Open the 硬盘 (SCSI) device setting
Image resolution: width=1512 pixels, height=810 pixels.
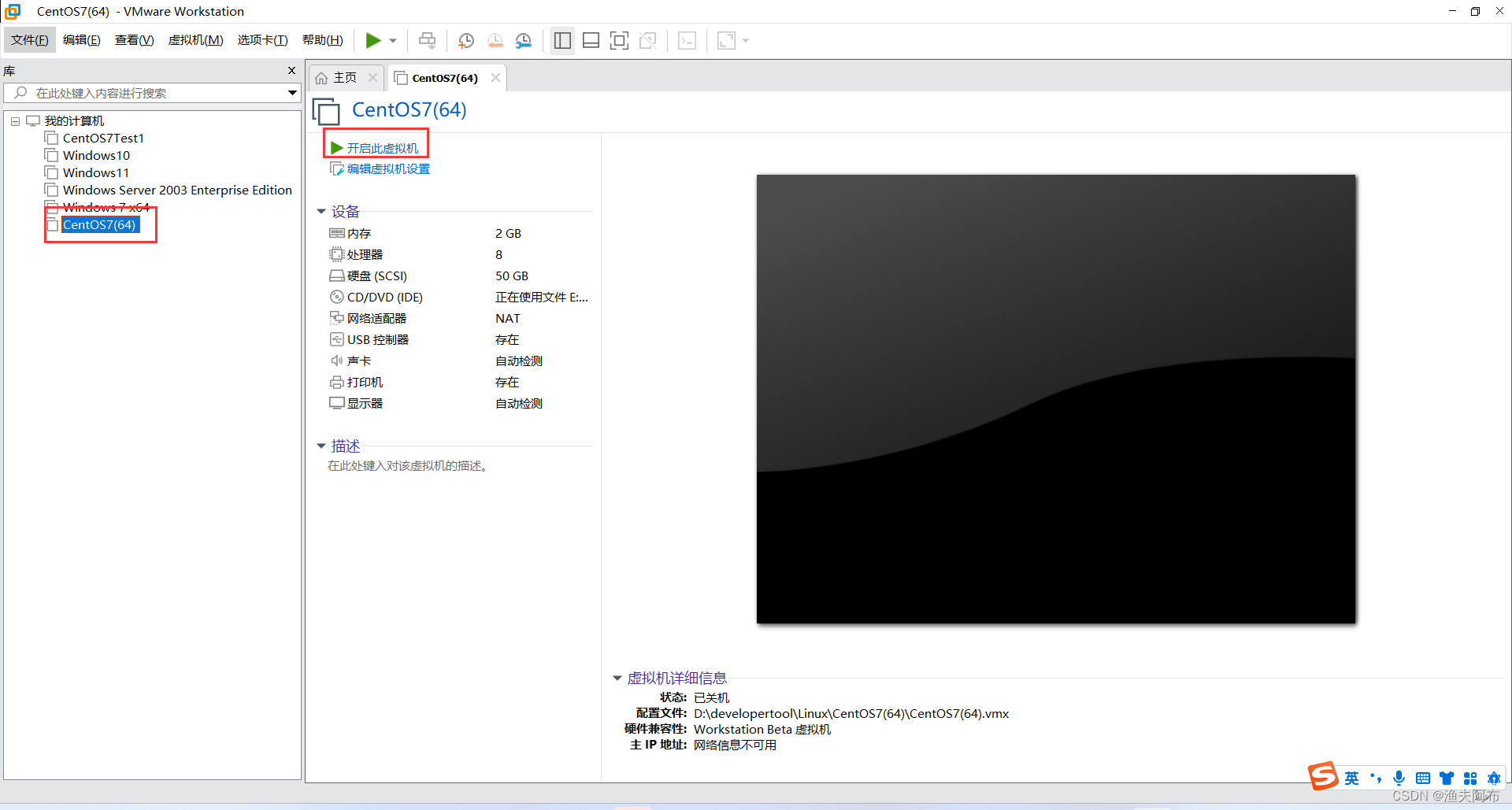click(376, 276)
